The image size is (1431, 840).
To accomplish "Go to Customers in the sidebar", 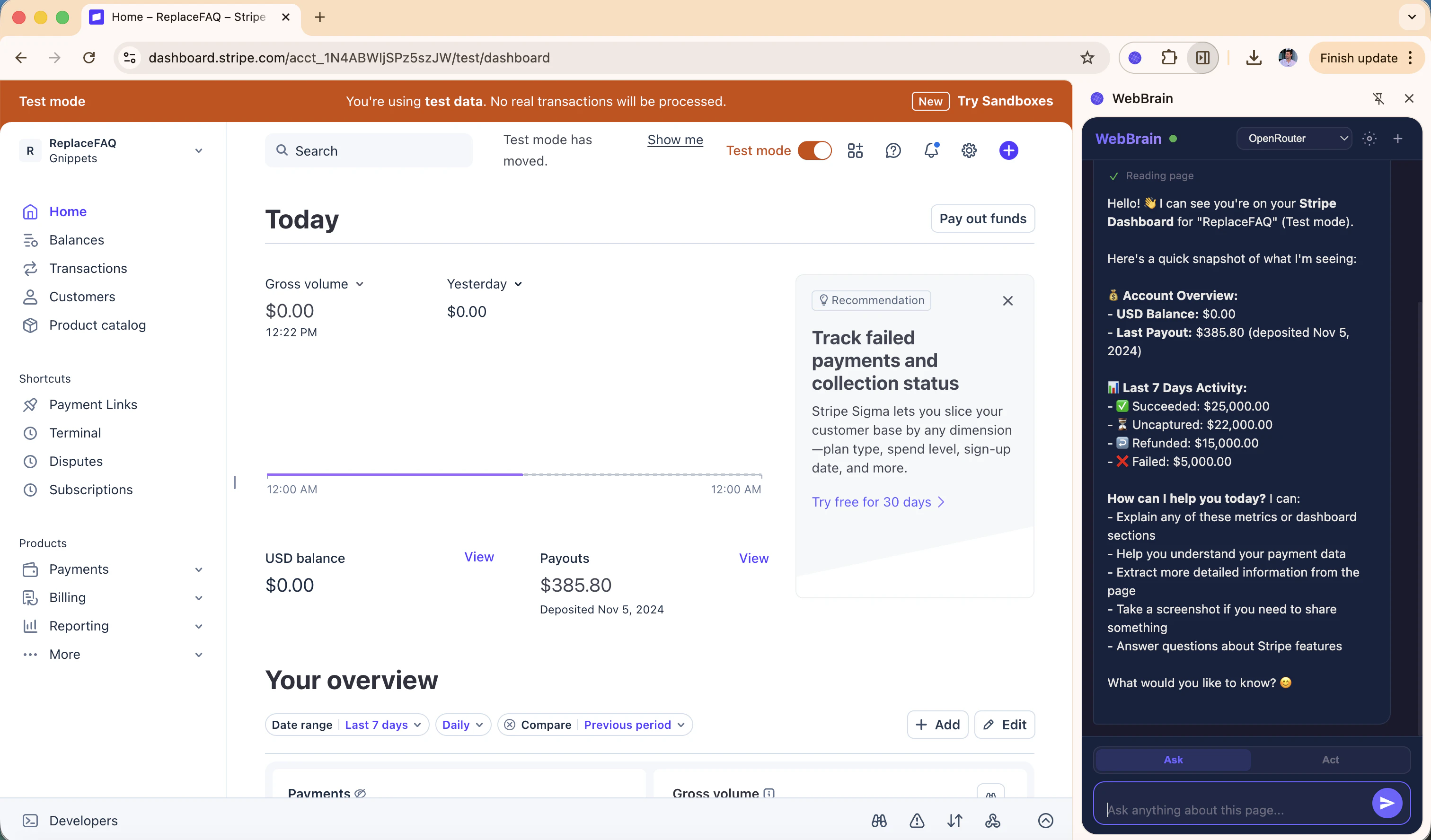I will tap(82, 297).
